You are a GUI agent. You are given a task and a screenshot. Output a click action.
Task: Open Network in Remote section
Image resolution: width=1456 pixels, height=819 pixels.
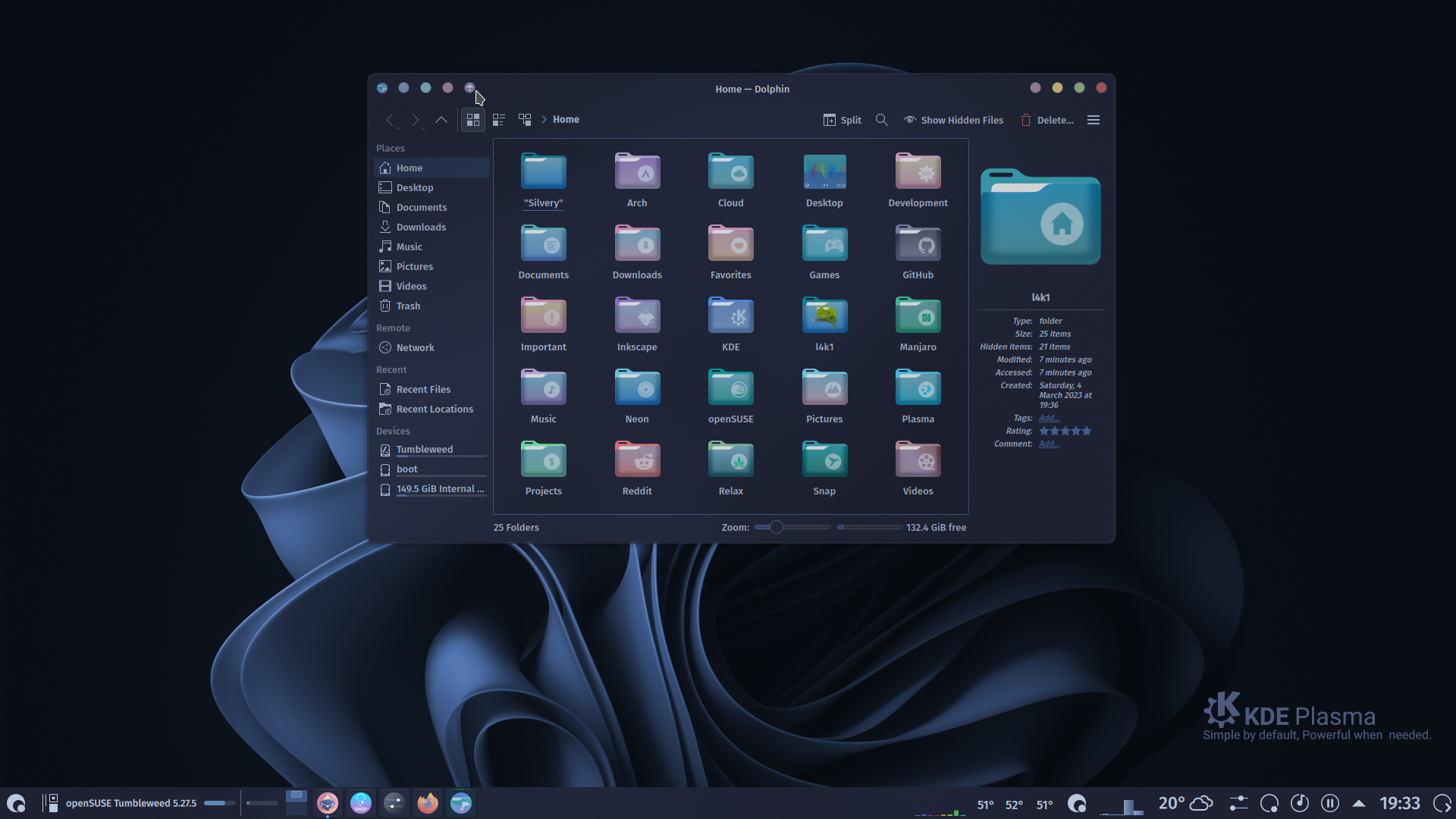tap(431, 347)
